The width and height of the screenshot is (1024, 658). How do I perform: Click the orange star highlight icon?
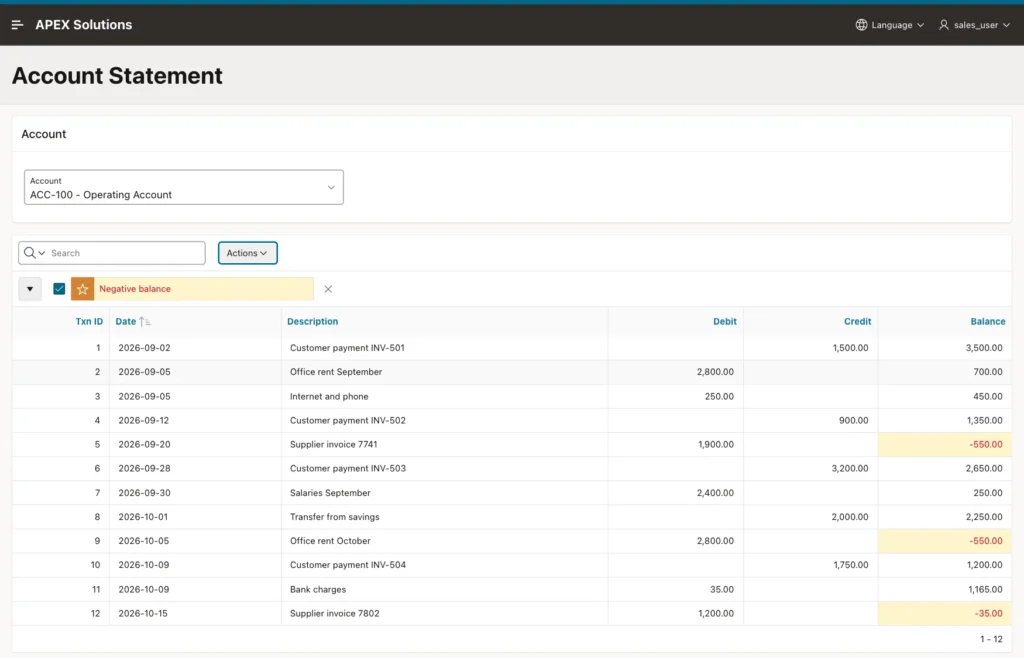coord(82,289)
